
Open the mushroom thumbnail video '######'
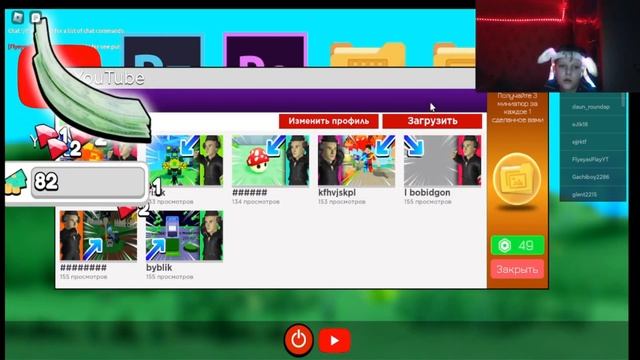[270, 160]
